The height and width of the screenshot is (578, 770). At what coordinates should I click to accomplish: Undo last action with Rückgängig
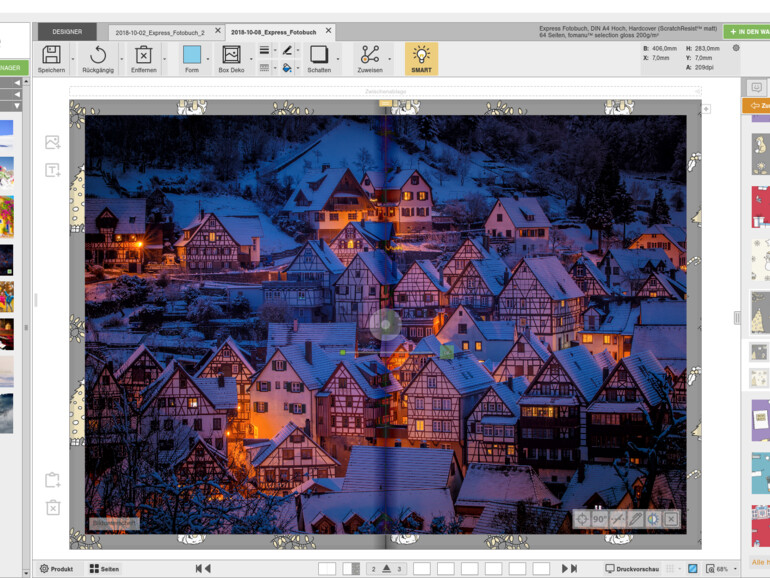click(98, 58)
